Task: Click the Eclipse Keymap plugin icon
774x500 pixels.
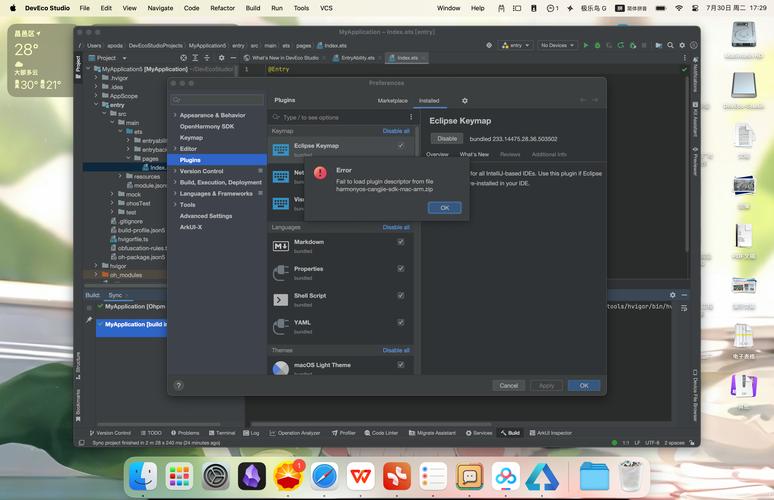Action: point(281,149)
